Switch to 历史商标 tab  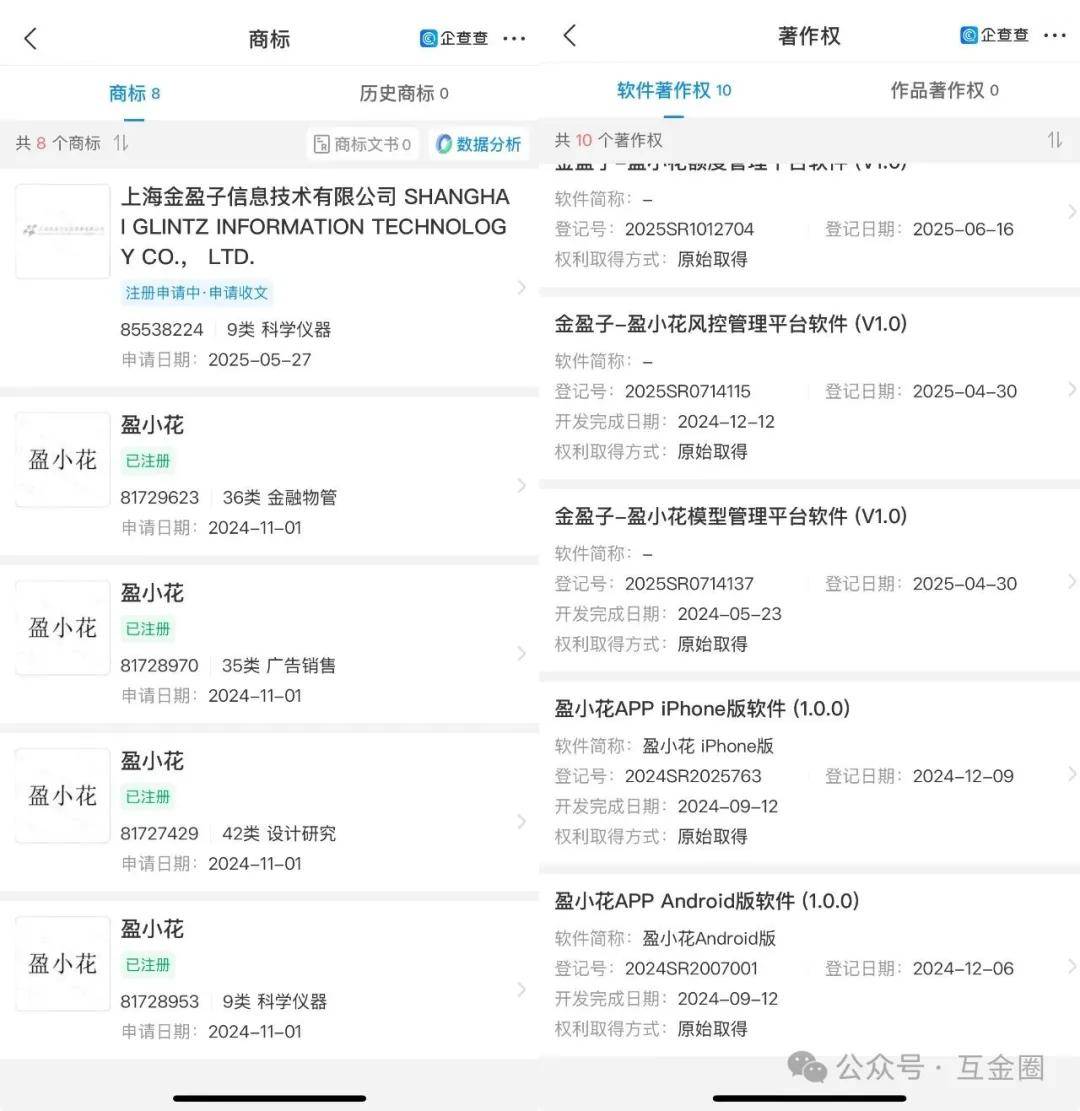point(403,93)
